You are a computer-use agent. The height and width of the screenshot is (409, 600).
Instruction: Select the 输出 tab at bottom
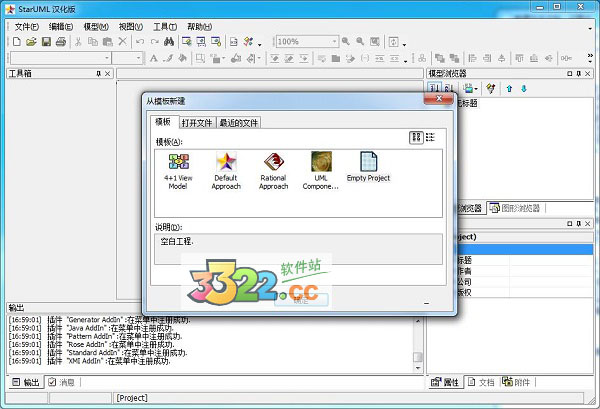click(x=27, y=382)
